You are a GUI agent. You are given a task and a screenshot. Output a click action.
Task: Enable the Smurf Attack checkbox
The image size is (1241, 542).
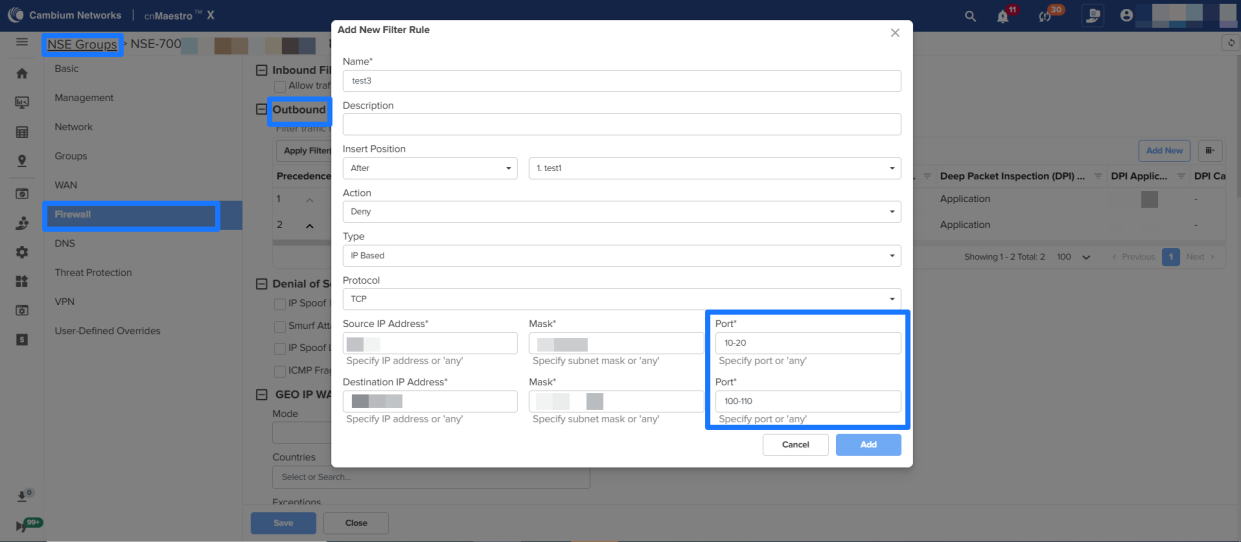click(x=280, y=326)
